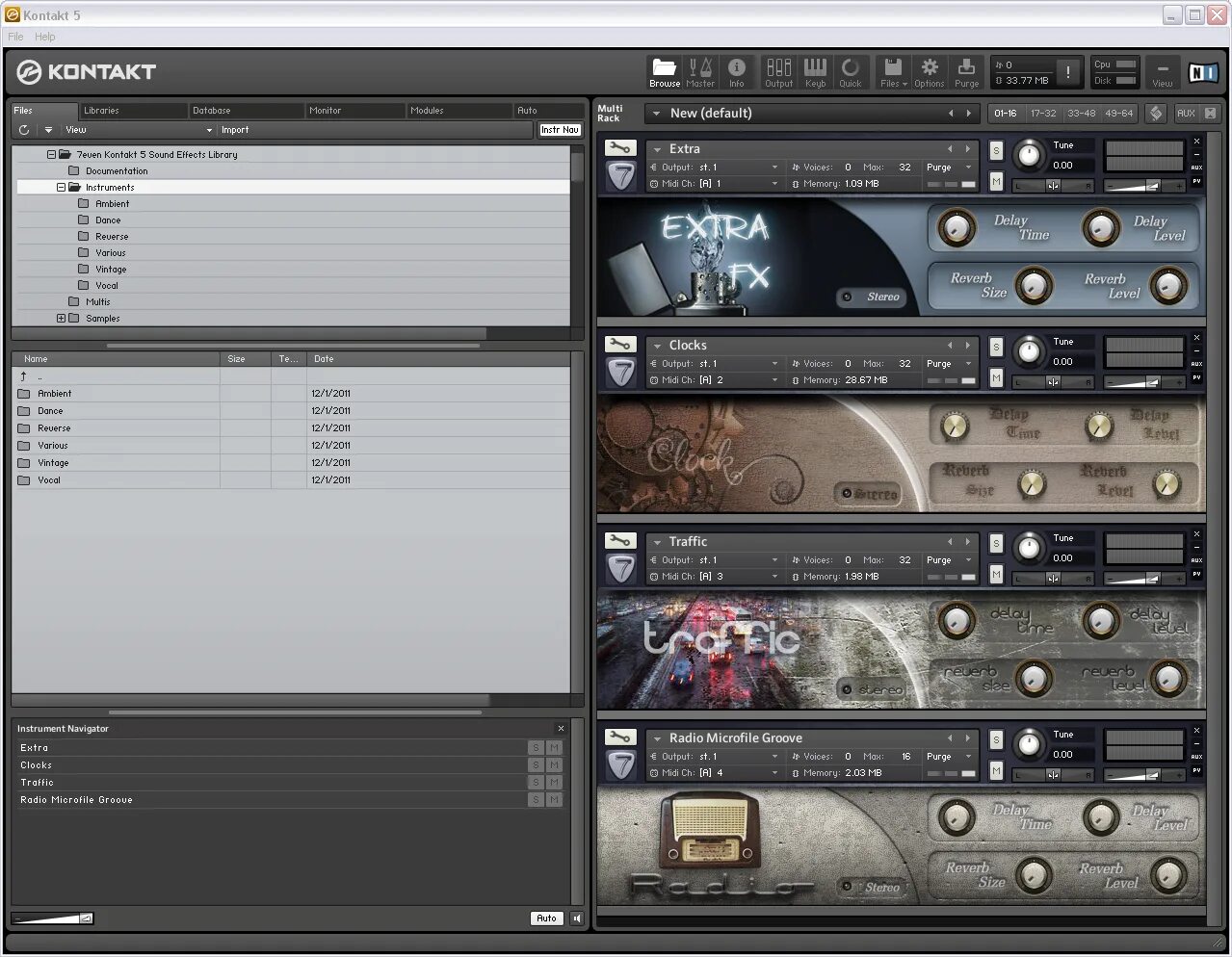Viewport: 1232px width, 957px height.
Task: Adjust the Extra instrument volume slider
Action: (x=1143, y=186)
